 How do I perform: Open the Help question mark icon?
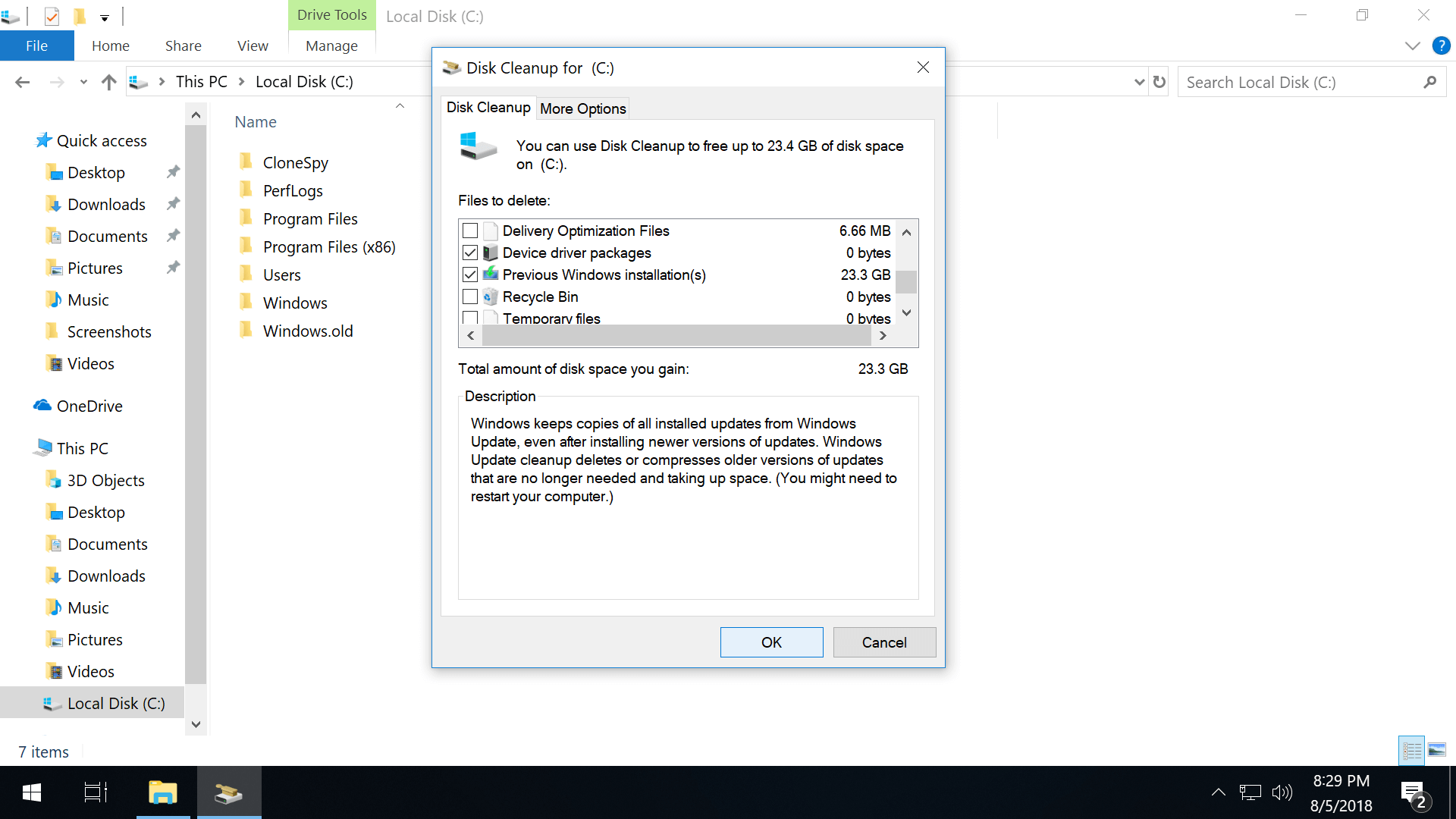[x=1441, y=45]
